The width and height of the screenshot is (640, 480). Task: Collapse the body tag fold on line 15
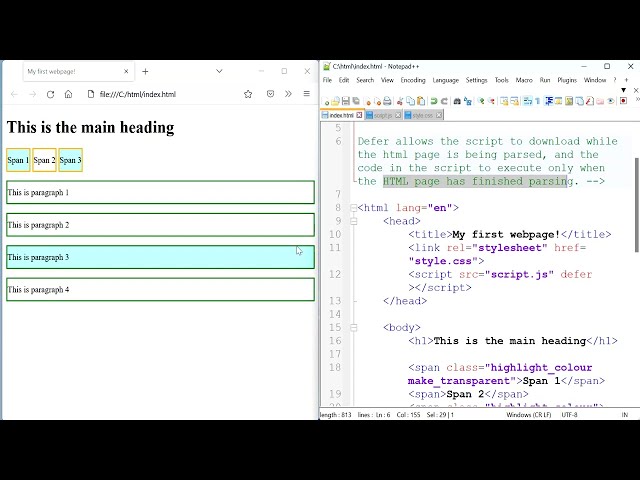(x=353, y=327)
